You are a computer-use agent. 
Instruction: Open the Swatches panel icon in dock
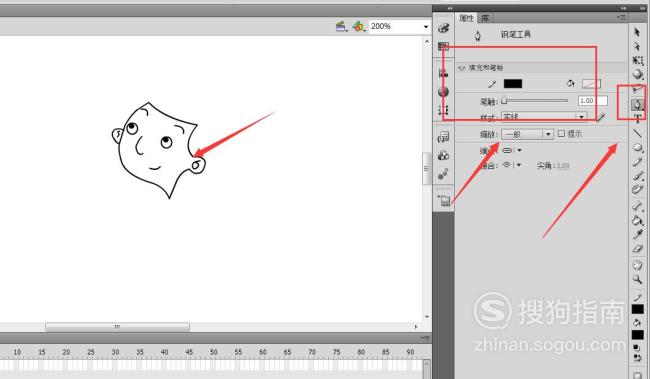click(x=444, y=46)
